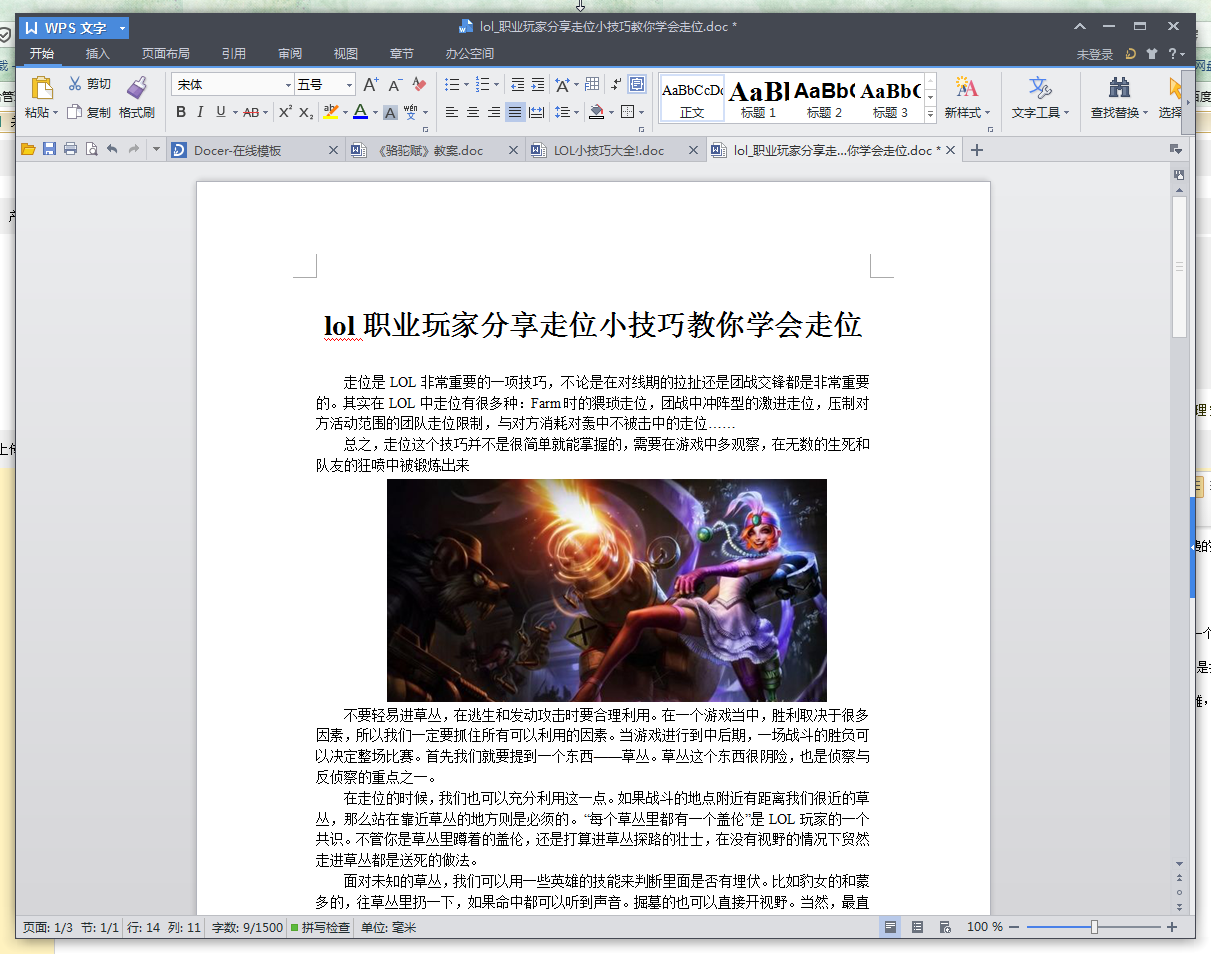Click the font color A swatch
The image size is (1211, 954).
[360, 112]
